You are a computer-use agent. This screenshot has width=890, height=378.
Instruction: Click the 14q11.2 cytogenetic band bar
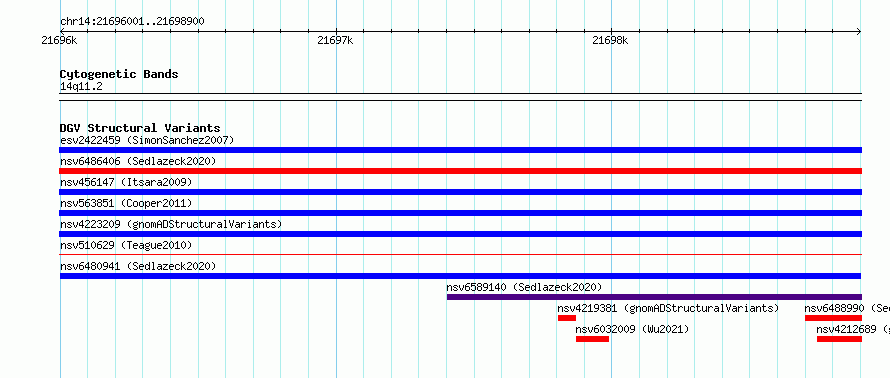461,97
